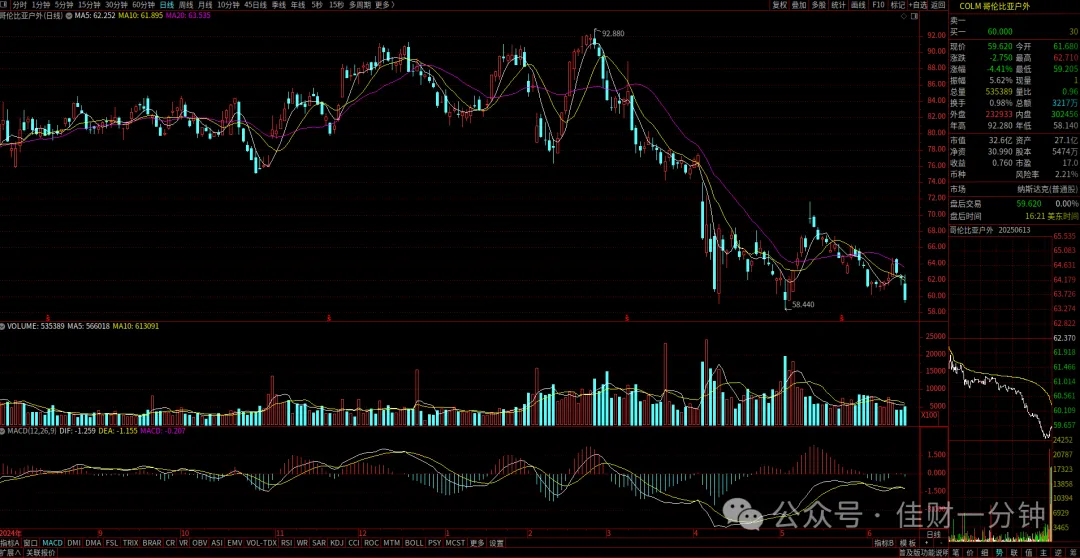Open the 模板 template menu

click(x=908, y=543)
